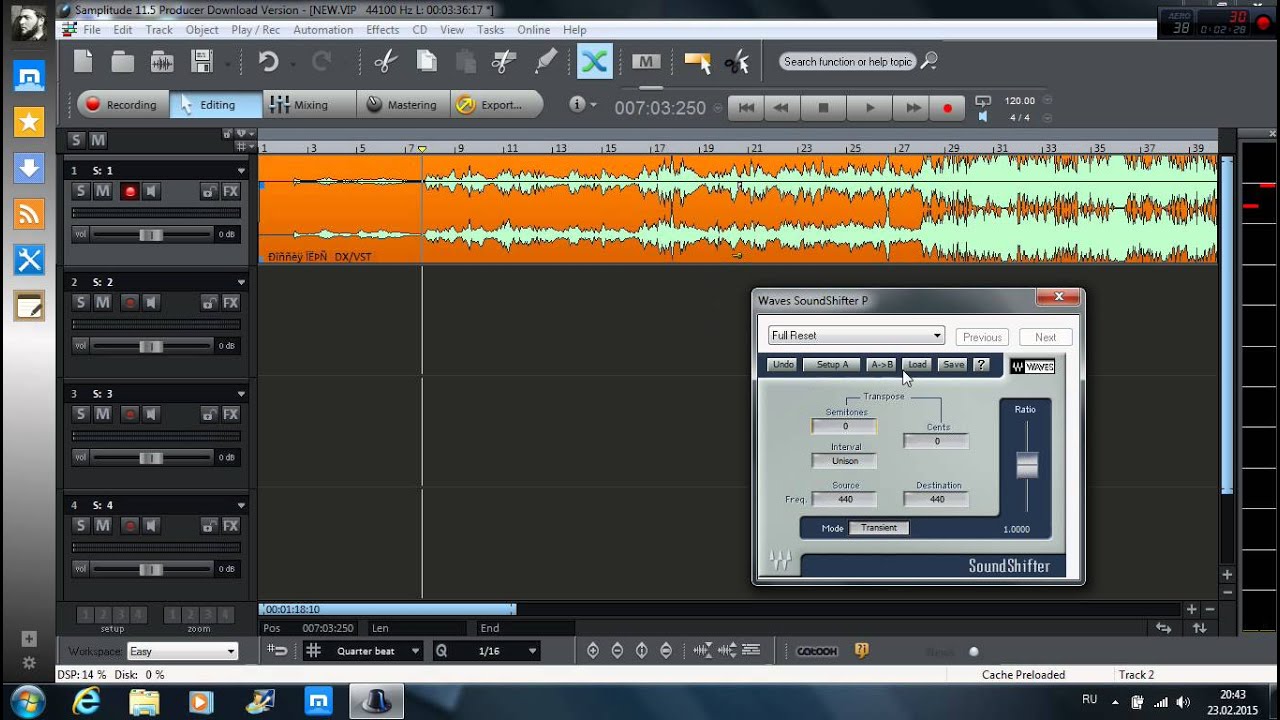Click the WAVES logo in SoundShifter
The image size is (1280, 720).
(1032, 366)
